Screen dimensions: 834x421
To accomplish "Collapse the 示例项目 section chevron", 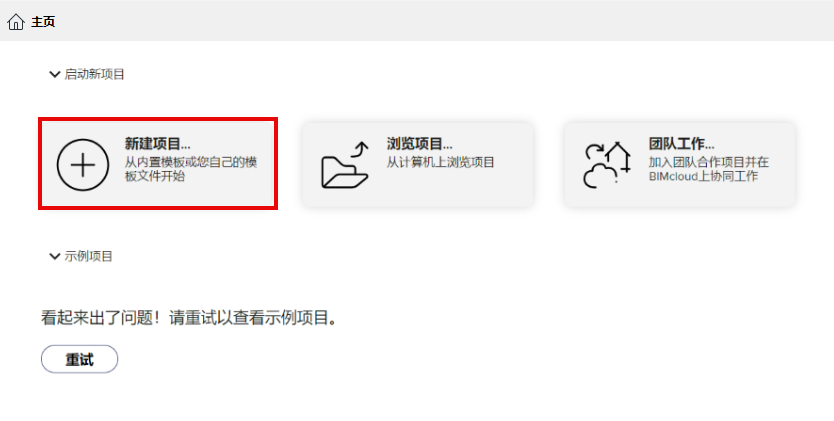I will click(54, 256).
